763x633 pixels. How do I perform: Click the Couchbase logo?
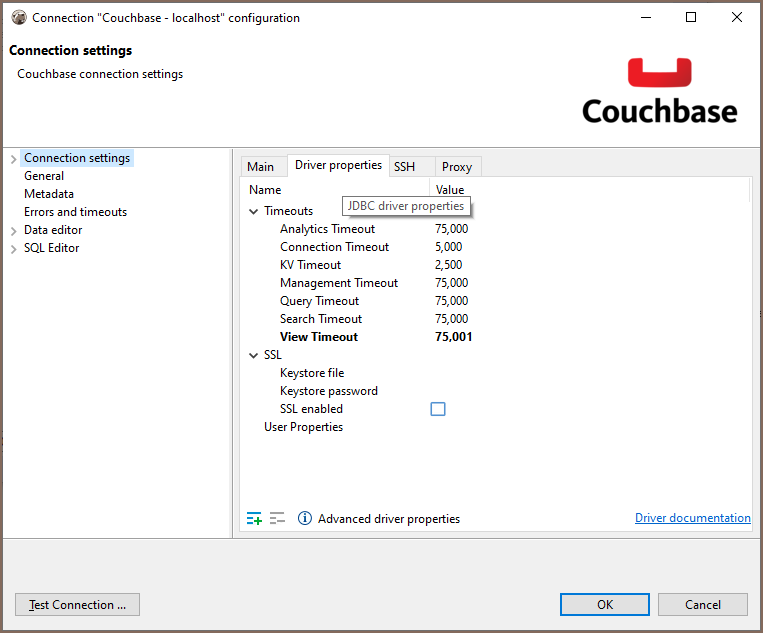click(x=659, y=91)
